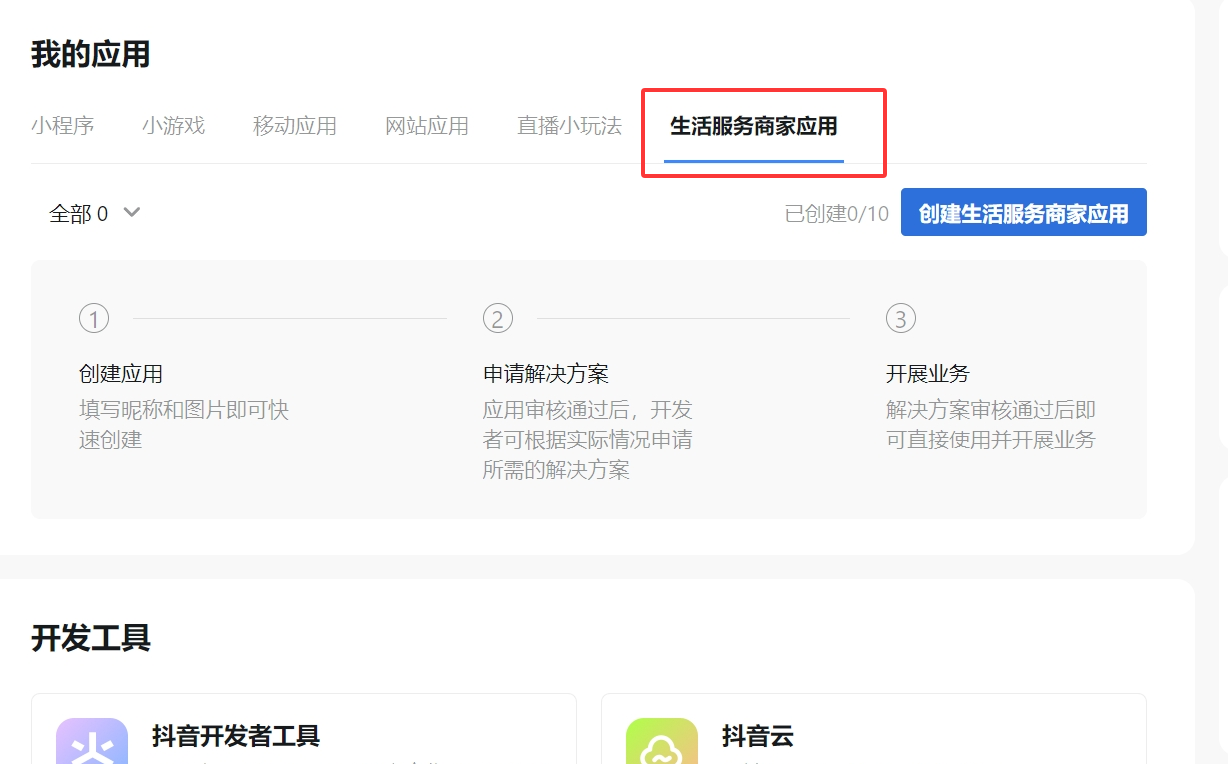Click the 解决方案审核通过后 description text

coord(991,425)
